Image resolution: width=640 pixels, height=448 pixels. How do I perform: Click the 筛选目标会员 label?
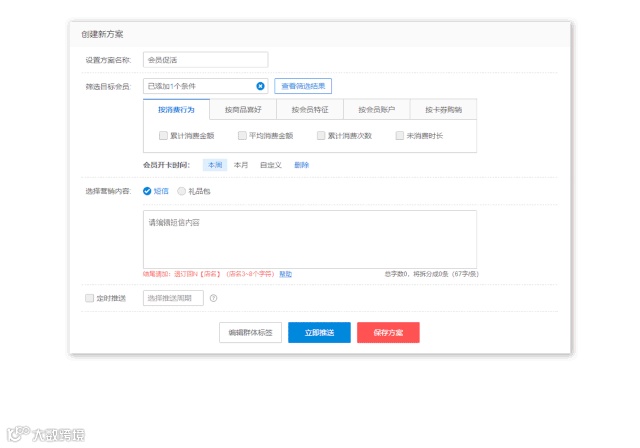coord(108,86)
